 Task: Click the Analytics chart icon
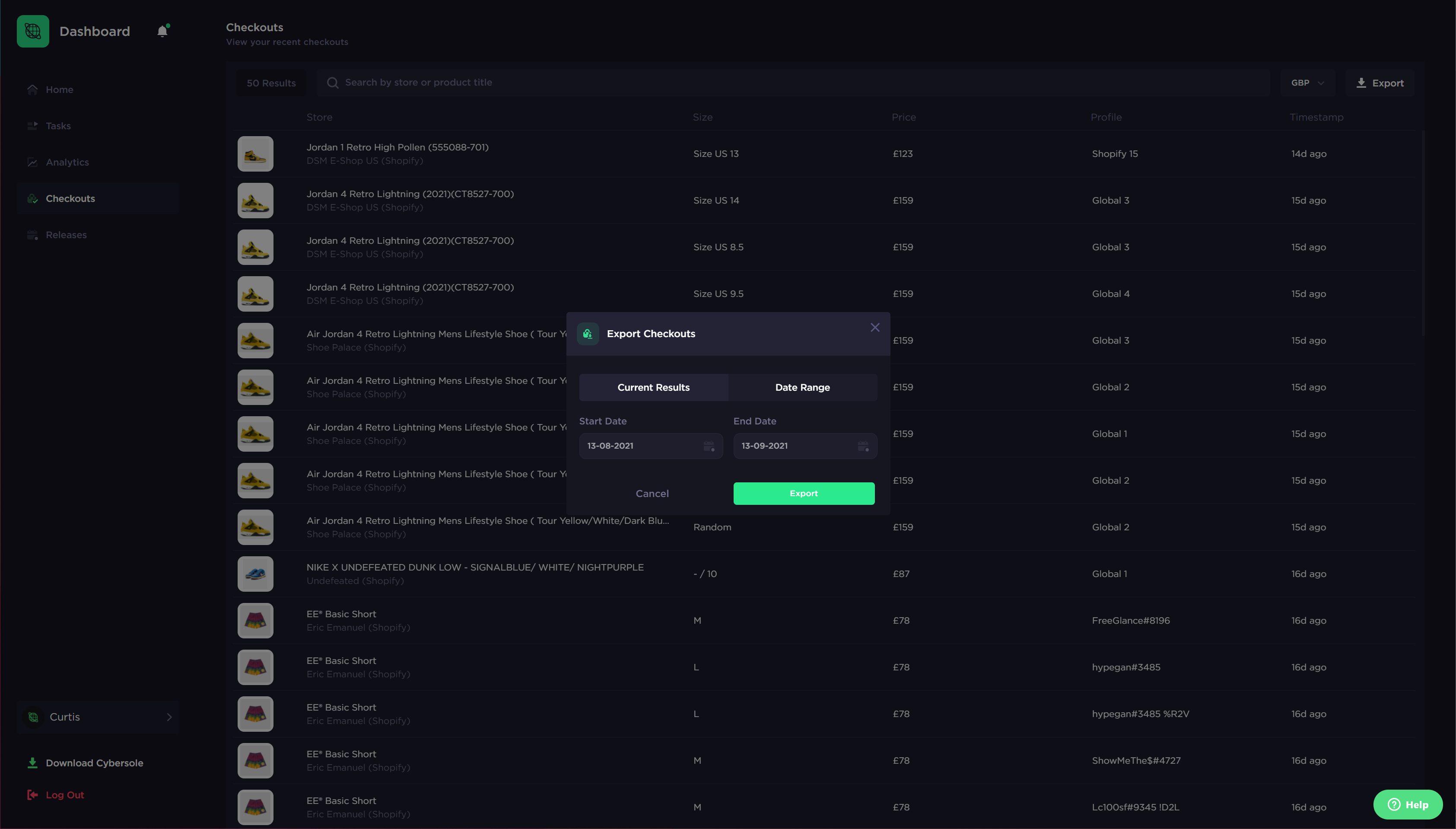(32, 162)
